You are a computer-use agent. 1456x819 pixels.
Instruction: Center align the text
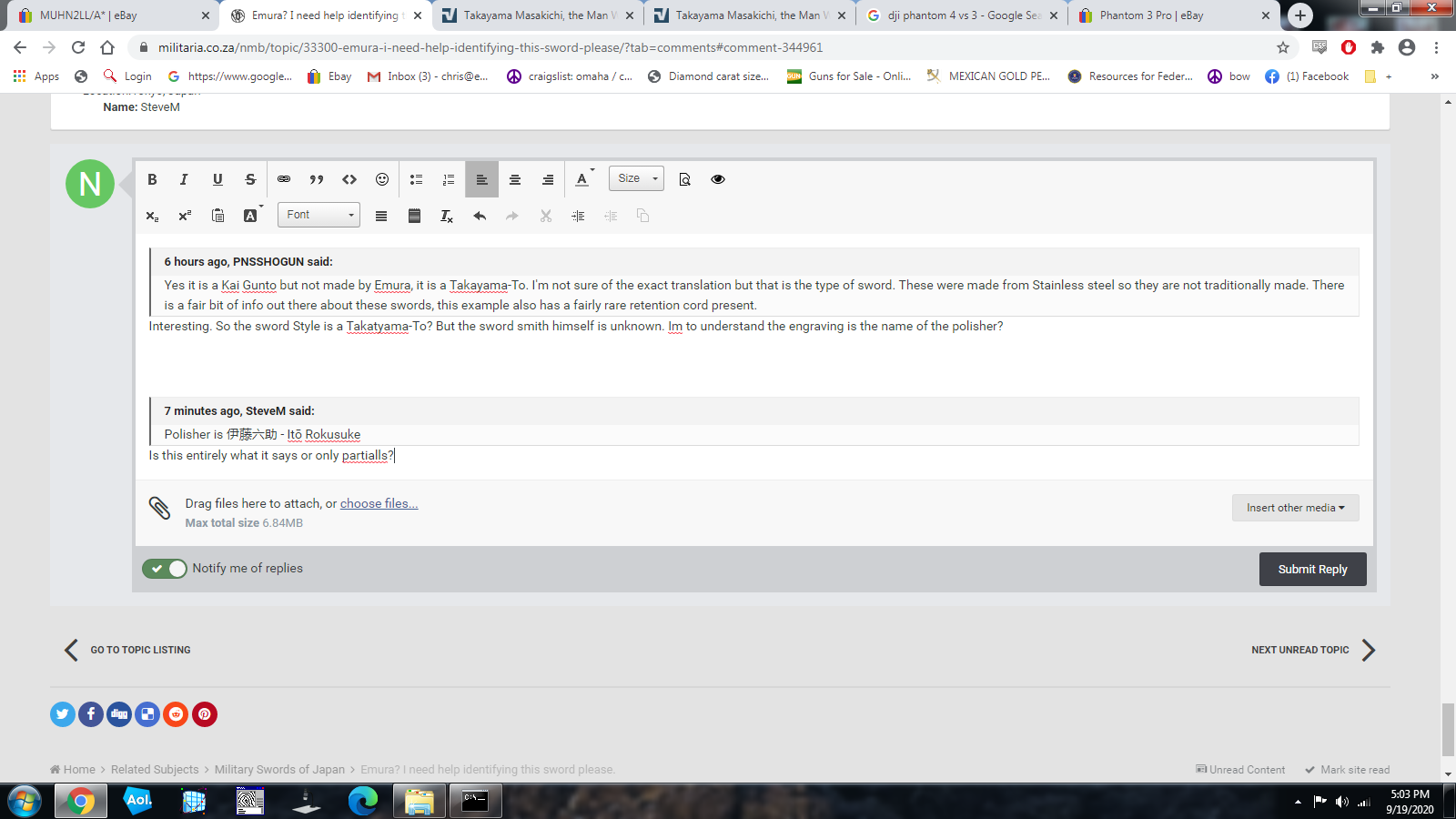click(515, 179)
